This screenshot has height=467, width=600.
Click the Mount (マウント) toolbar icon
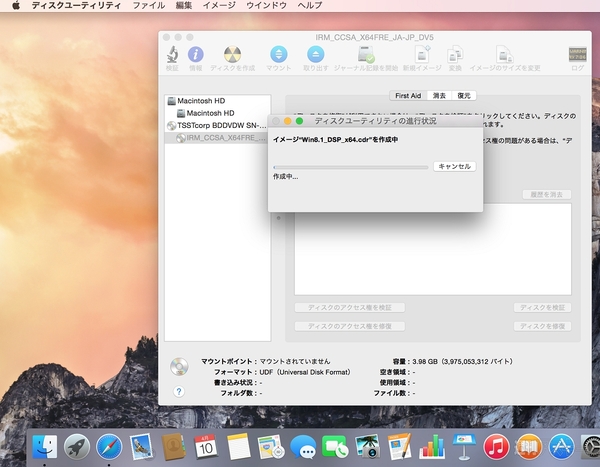click(279, 54)
